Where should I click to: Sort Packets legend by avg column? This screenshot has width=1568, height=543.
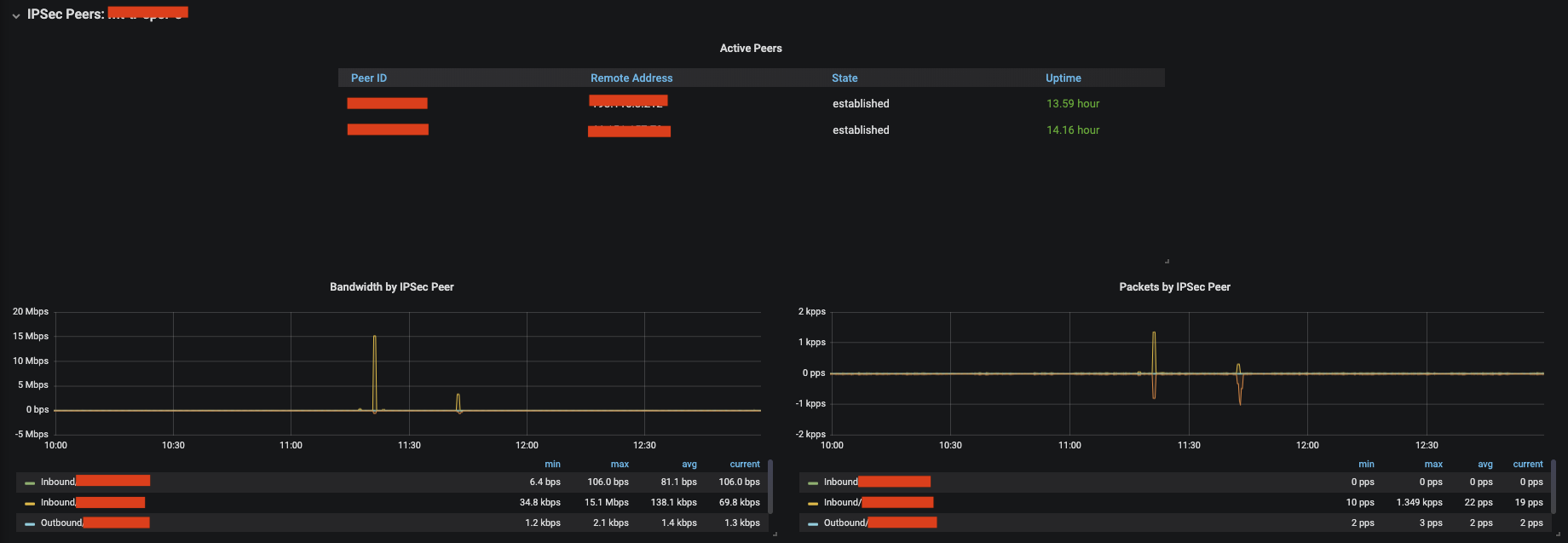pyautogui.click(x=1485, y=465)
